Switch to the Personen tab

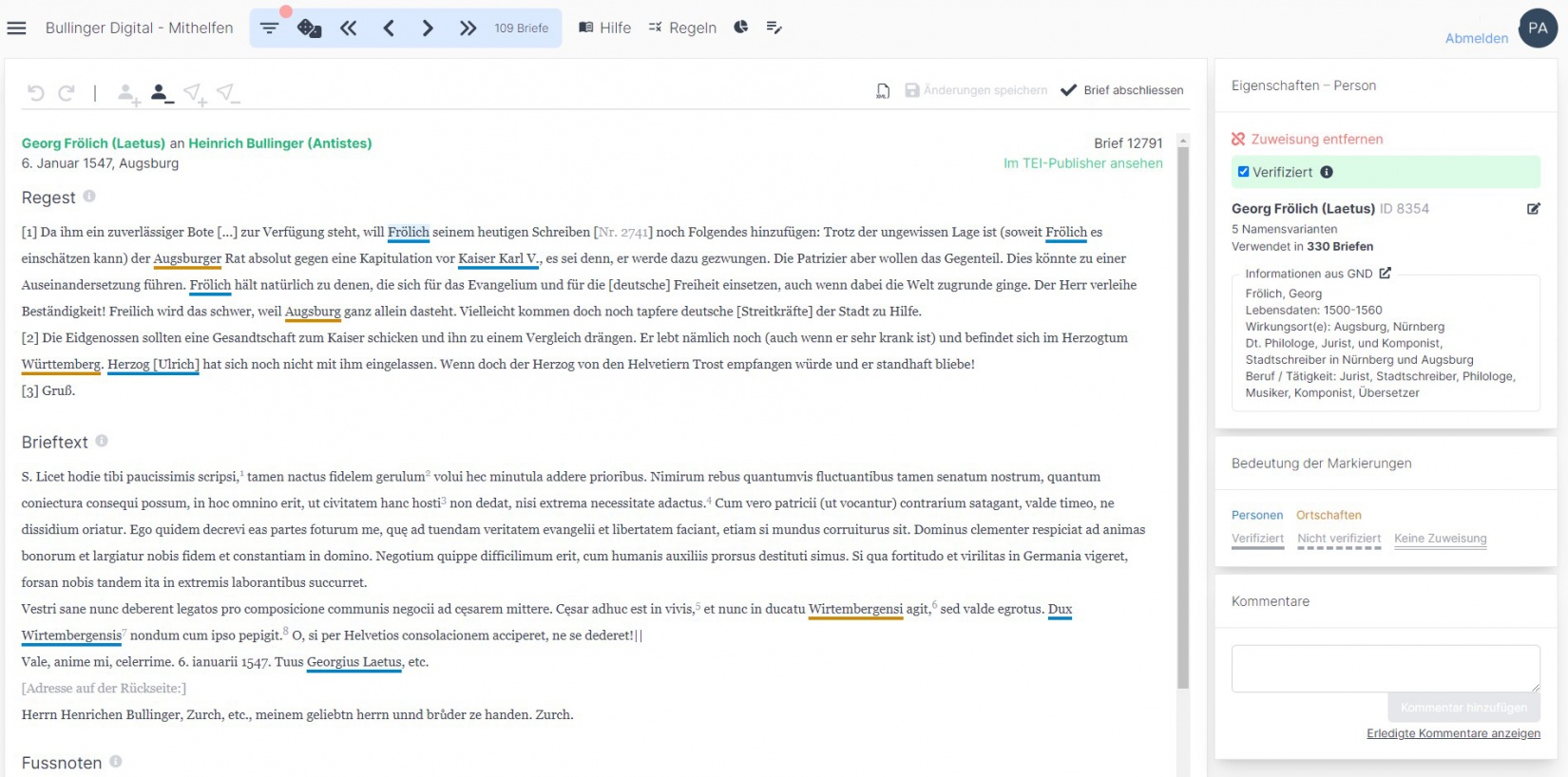point(1257,515)
